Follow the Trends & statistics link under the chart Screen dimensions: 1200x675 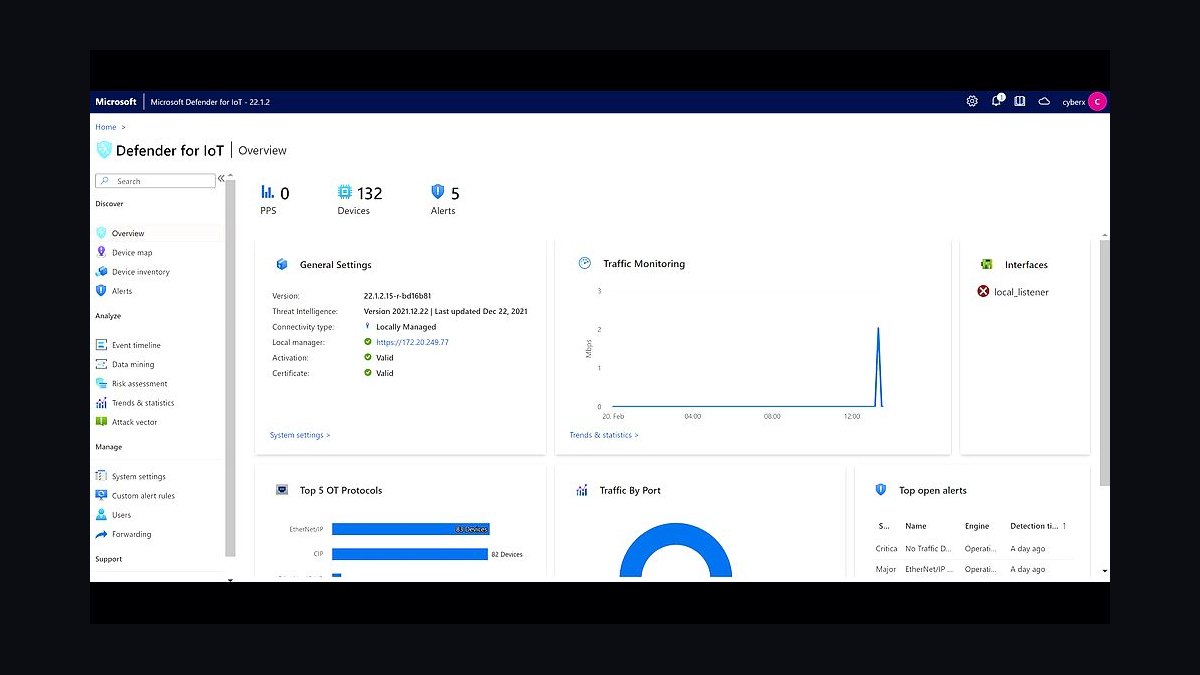click(604, 435)
